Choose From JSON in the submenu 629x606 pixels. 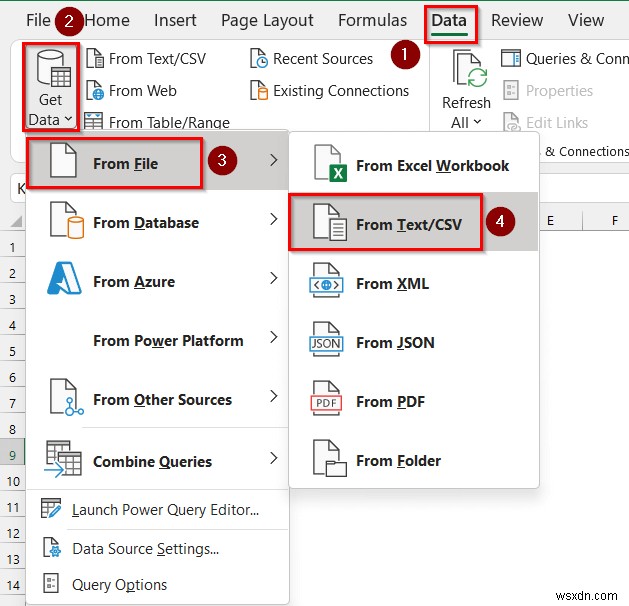point(414,341)
